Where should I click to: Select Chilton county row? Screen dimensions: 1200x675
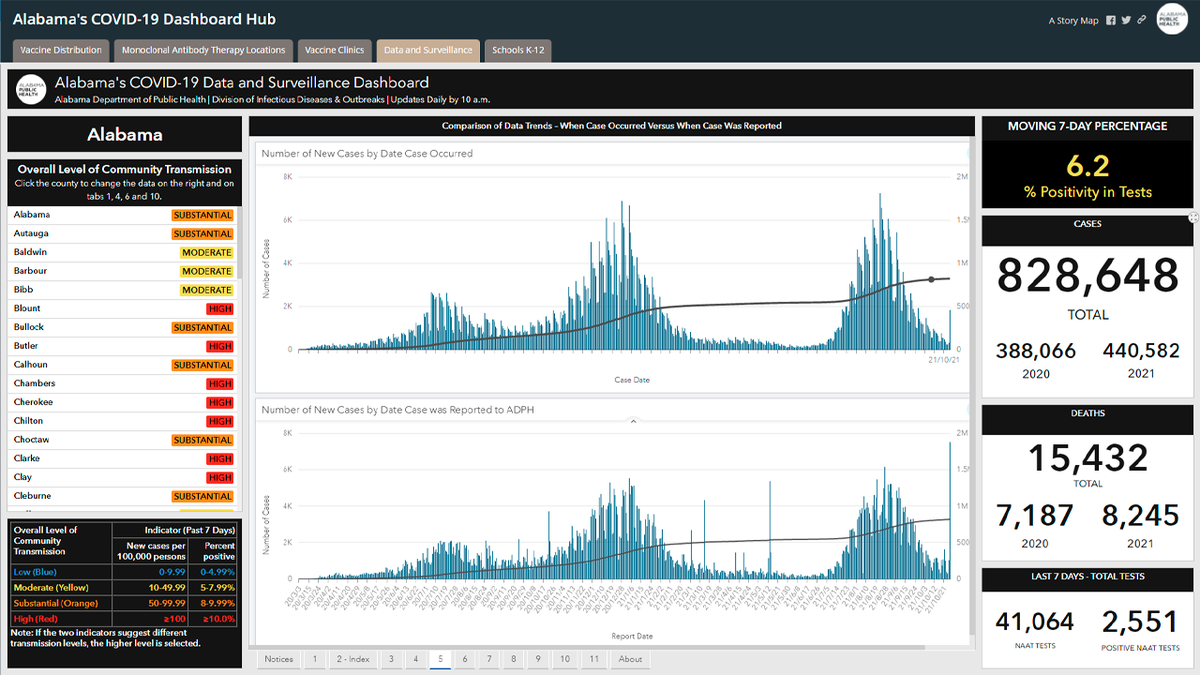(123, 421)
